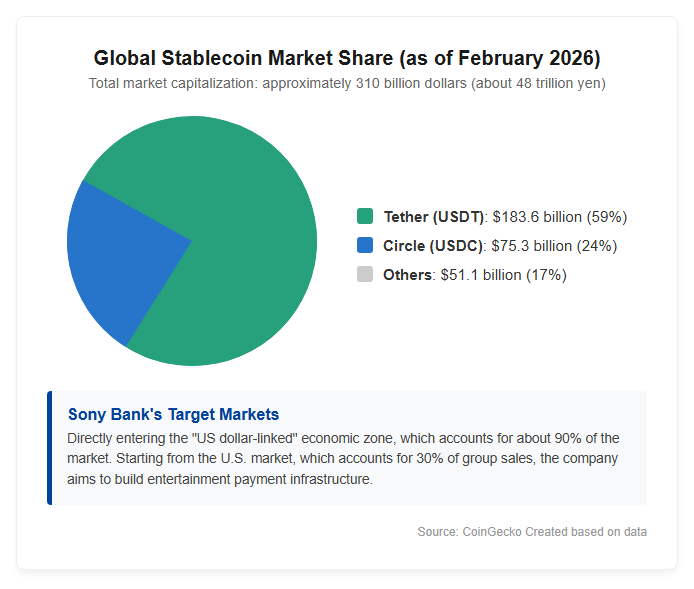Click the $183.6 billion (59%) value
Screen dimensions: 694x589
(x=560, y=217)
